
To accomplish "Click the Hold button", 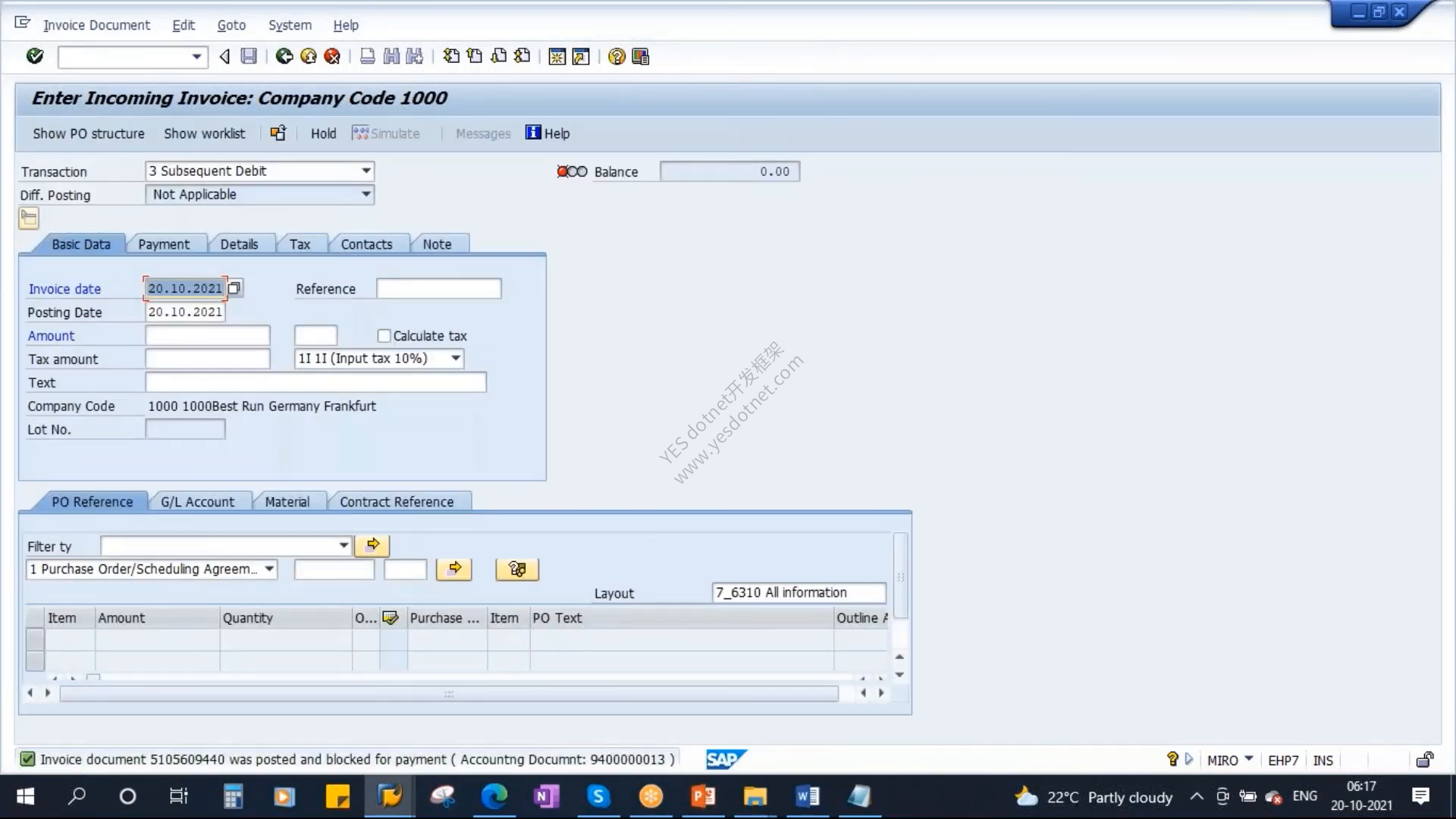I will pos(323,133).
